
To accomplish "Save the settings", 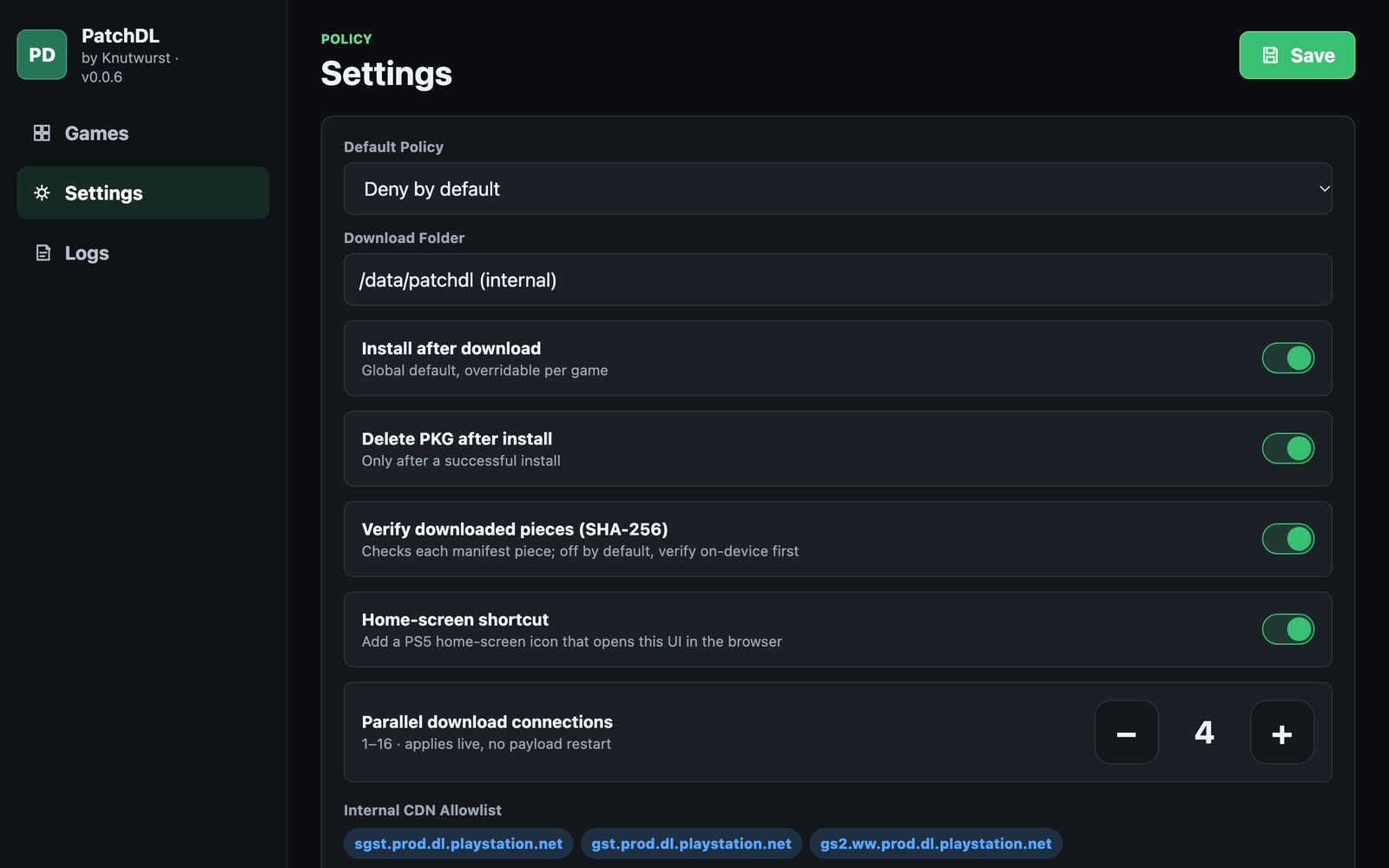I will 1297,56.
